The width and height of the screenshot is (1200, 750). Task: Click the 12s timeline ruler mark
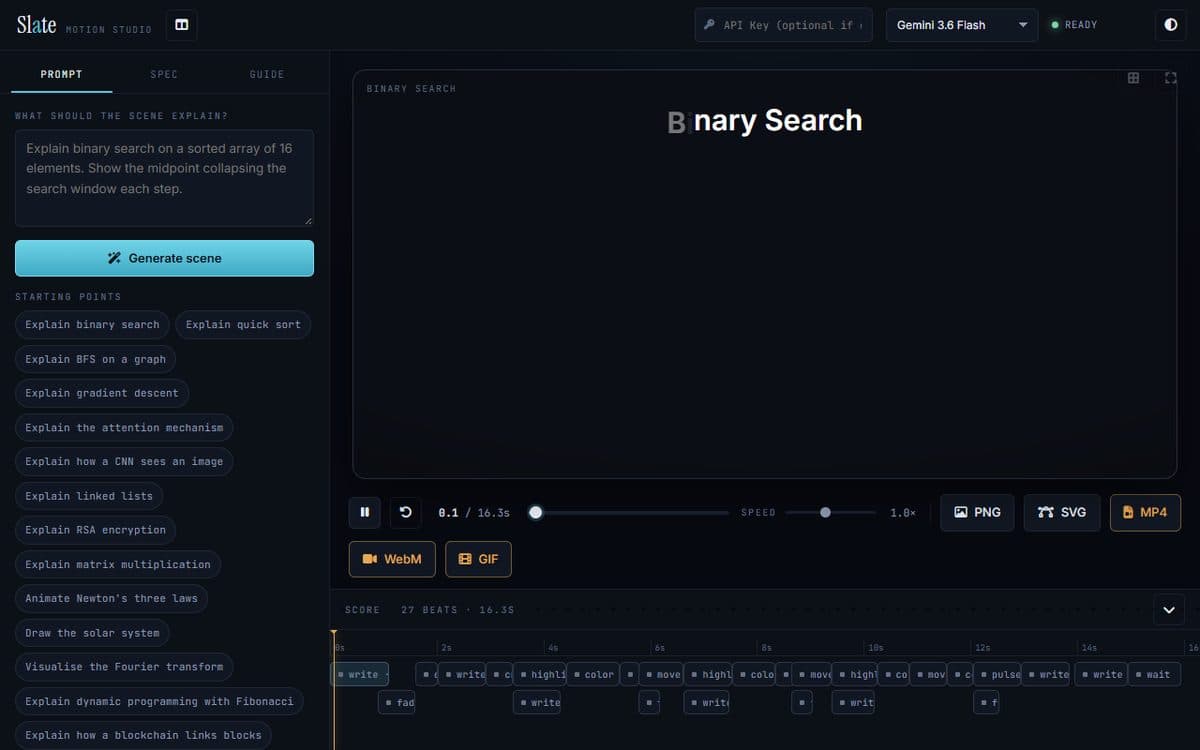pyautogui.click(x=983, y=647)
